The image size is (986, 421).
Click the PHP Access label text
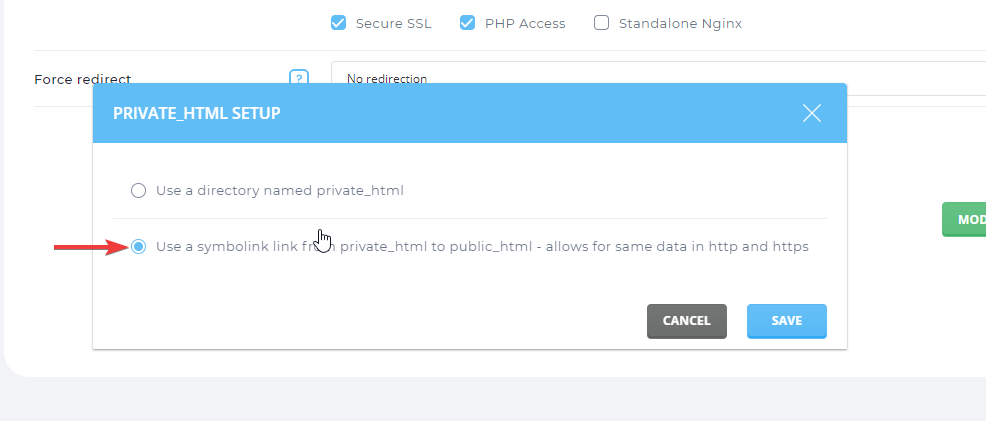525,24
